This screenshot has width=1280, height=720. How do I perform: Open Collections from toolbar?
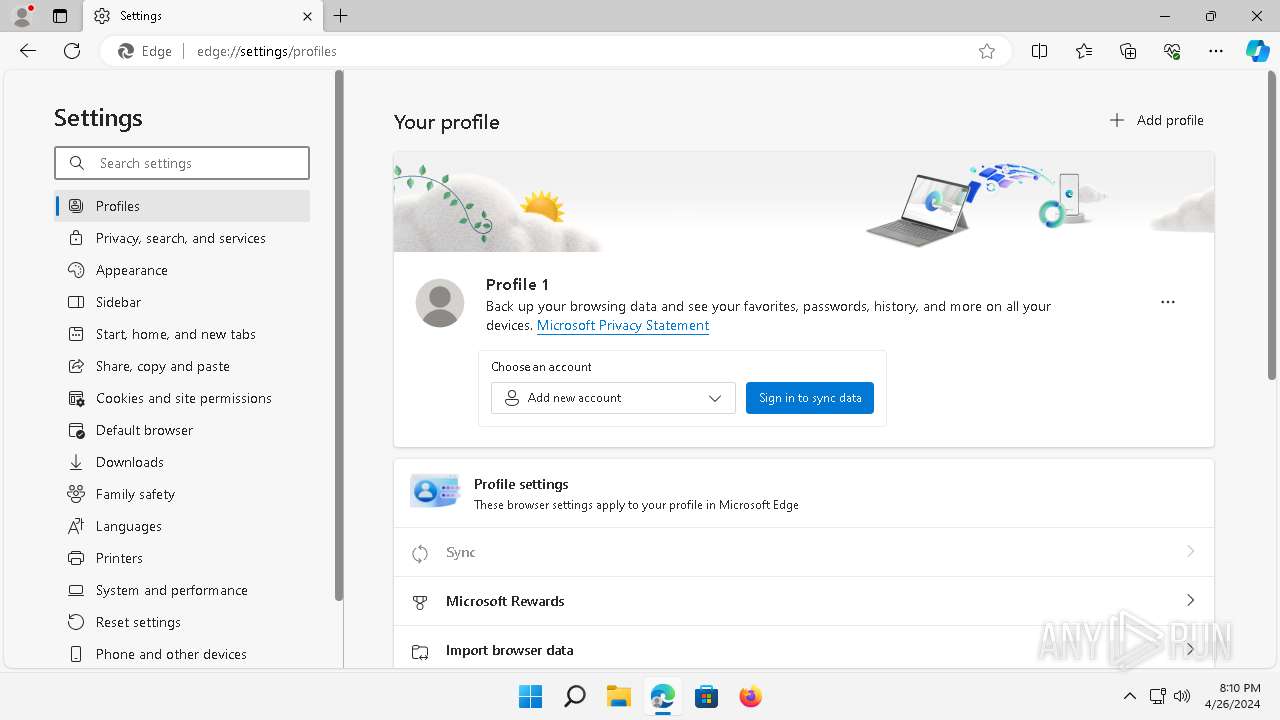tap(1128, 51)
